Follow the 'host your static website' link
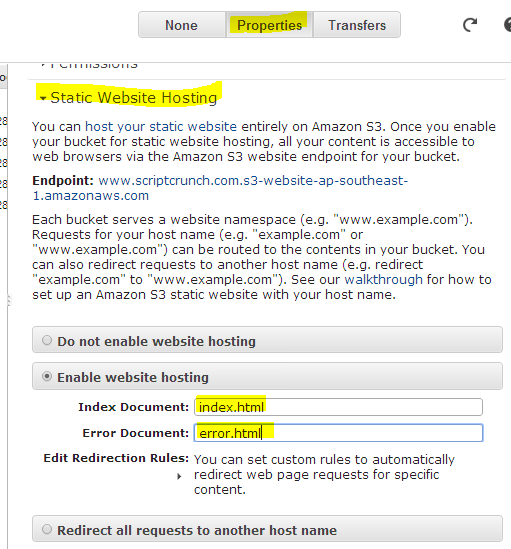The height and width of the screenshot is (549, 511). click(161, 126)
